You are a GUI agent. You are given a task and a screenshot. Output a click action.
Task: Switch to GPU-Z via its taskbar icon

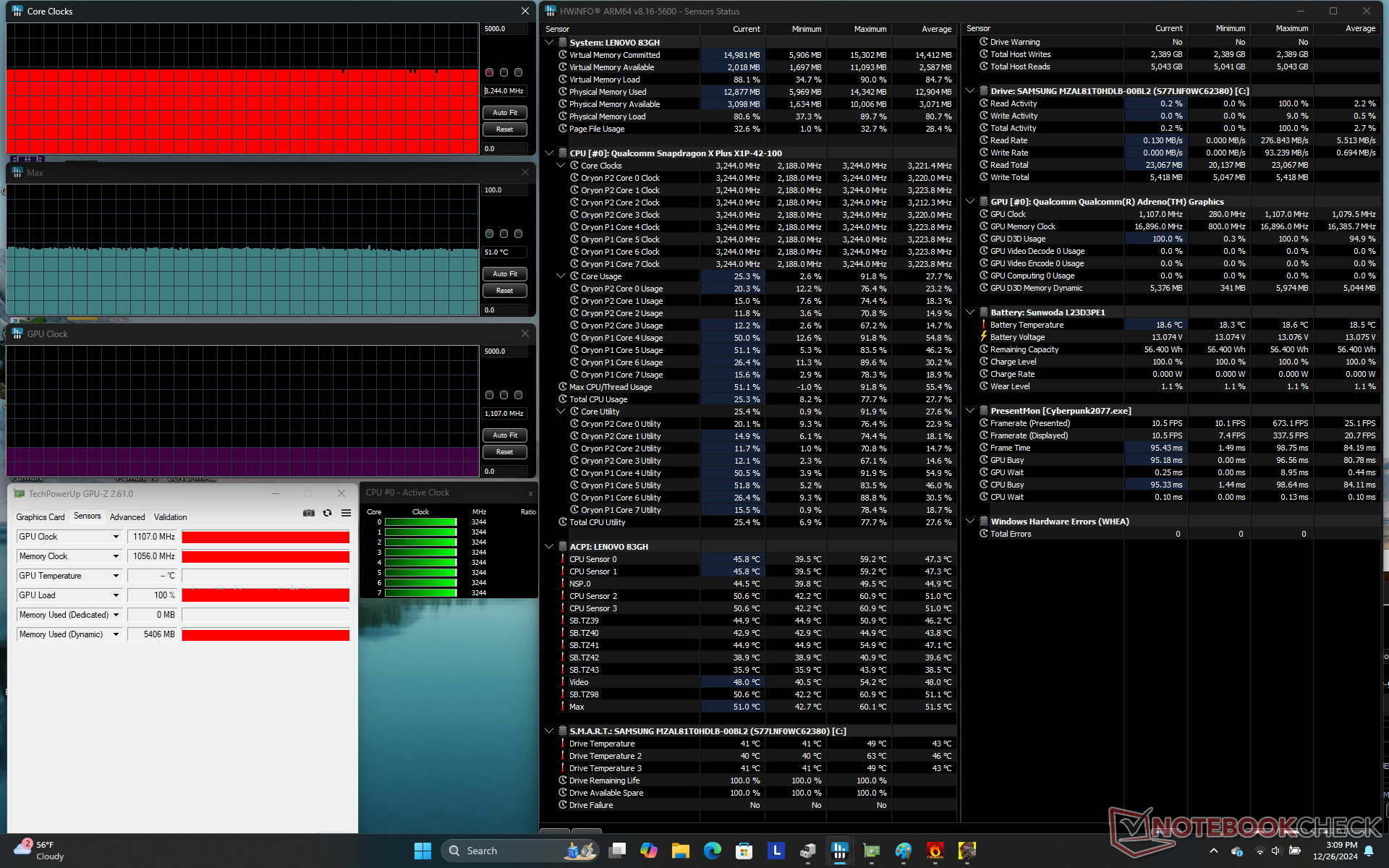tap(872, 851)
